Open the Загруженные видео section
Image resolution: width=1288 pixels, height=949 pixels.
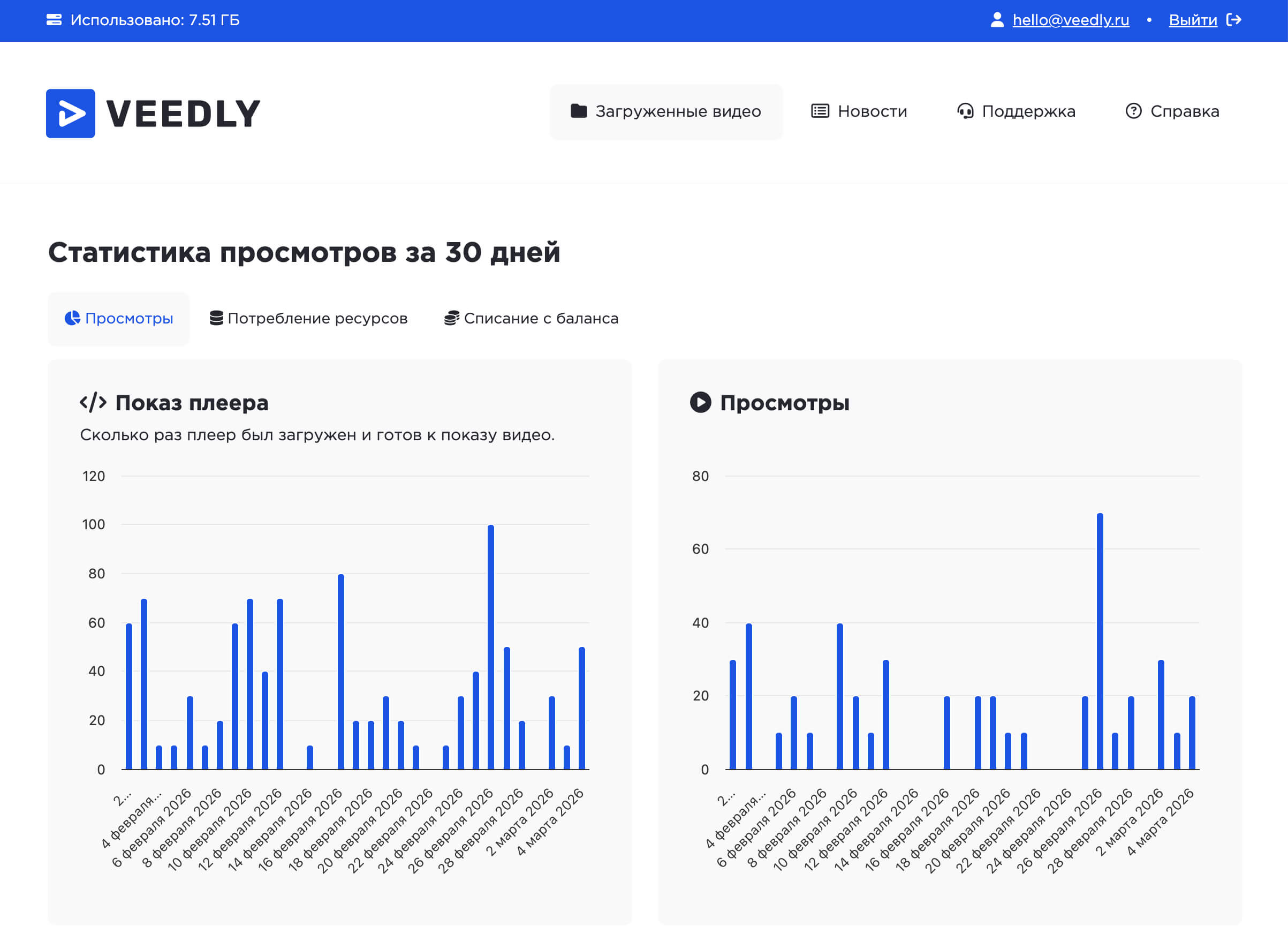coord(679,111)
